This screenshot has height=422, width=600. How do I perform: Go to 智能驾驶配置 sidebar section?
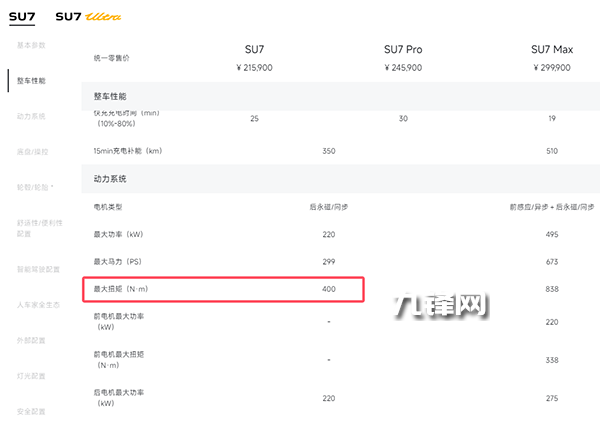point(37,269)
